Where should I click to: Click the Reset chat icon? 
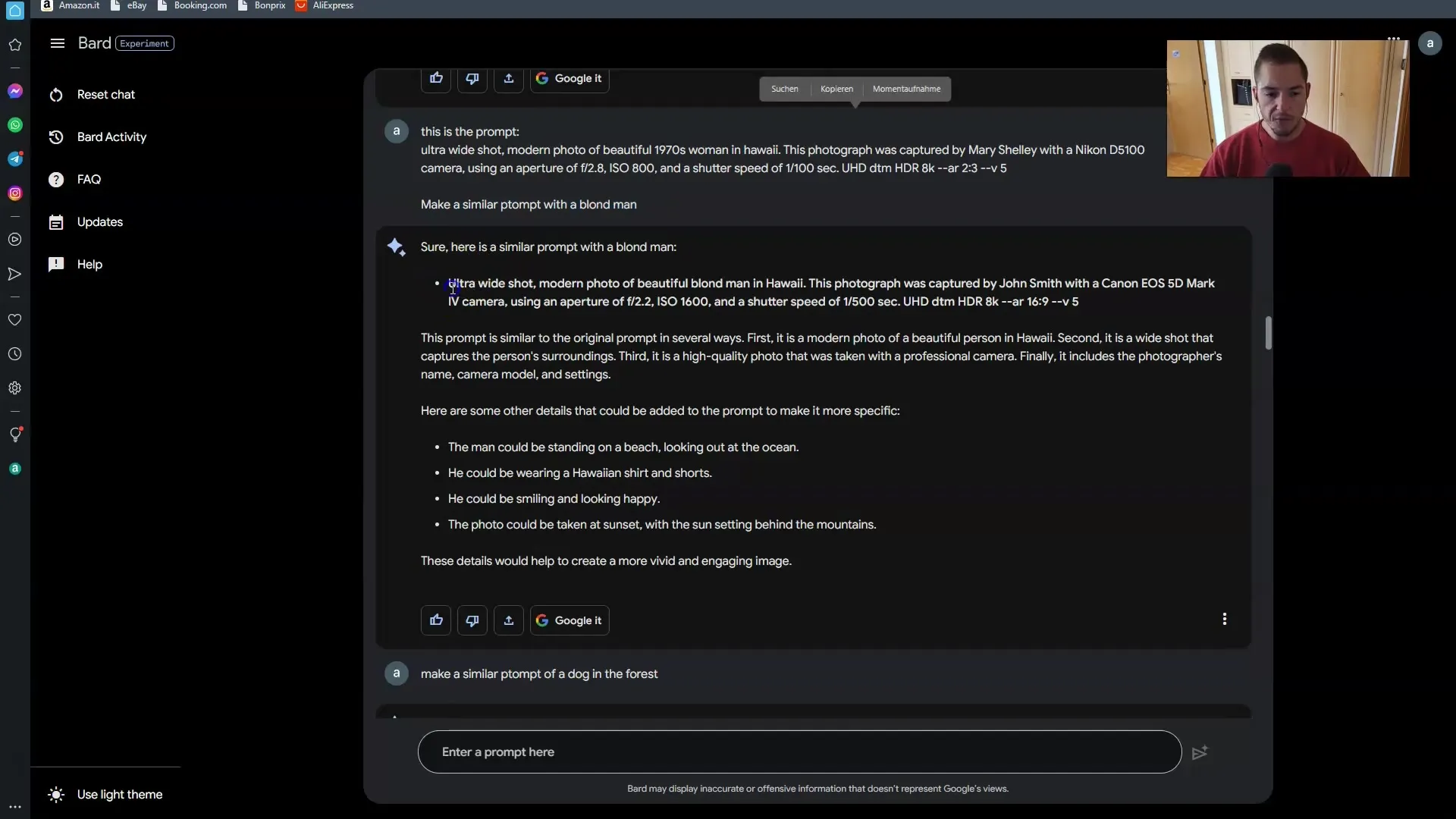56,95
